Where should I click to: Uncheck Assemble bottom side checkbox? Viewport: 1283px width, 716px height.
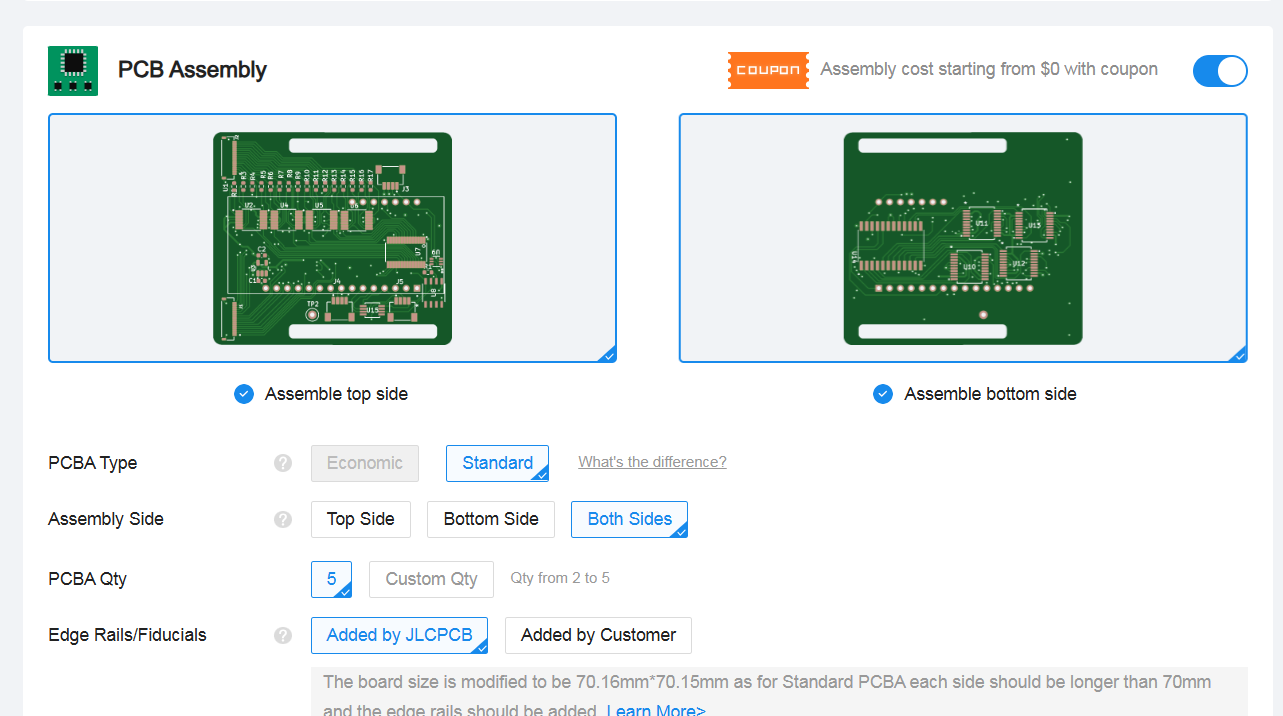[882, 394]
